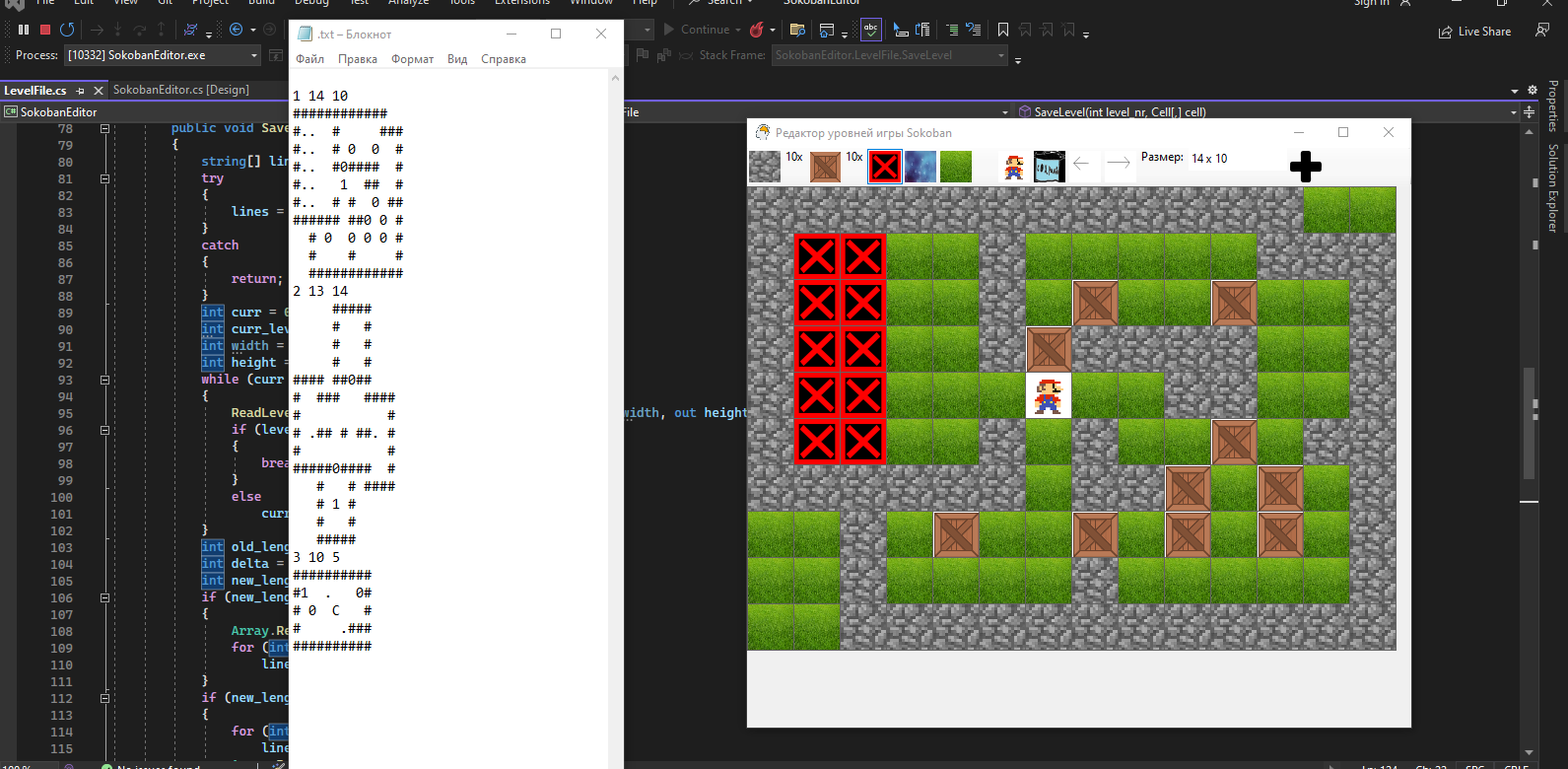Collapse the if block at line 96
Image resolution: width=1568 pixels, height=769 pixels.
pos(104,430)
